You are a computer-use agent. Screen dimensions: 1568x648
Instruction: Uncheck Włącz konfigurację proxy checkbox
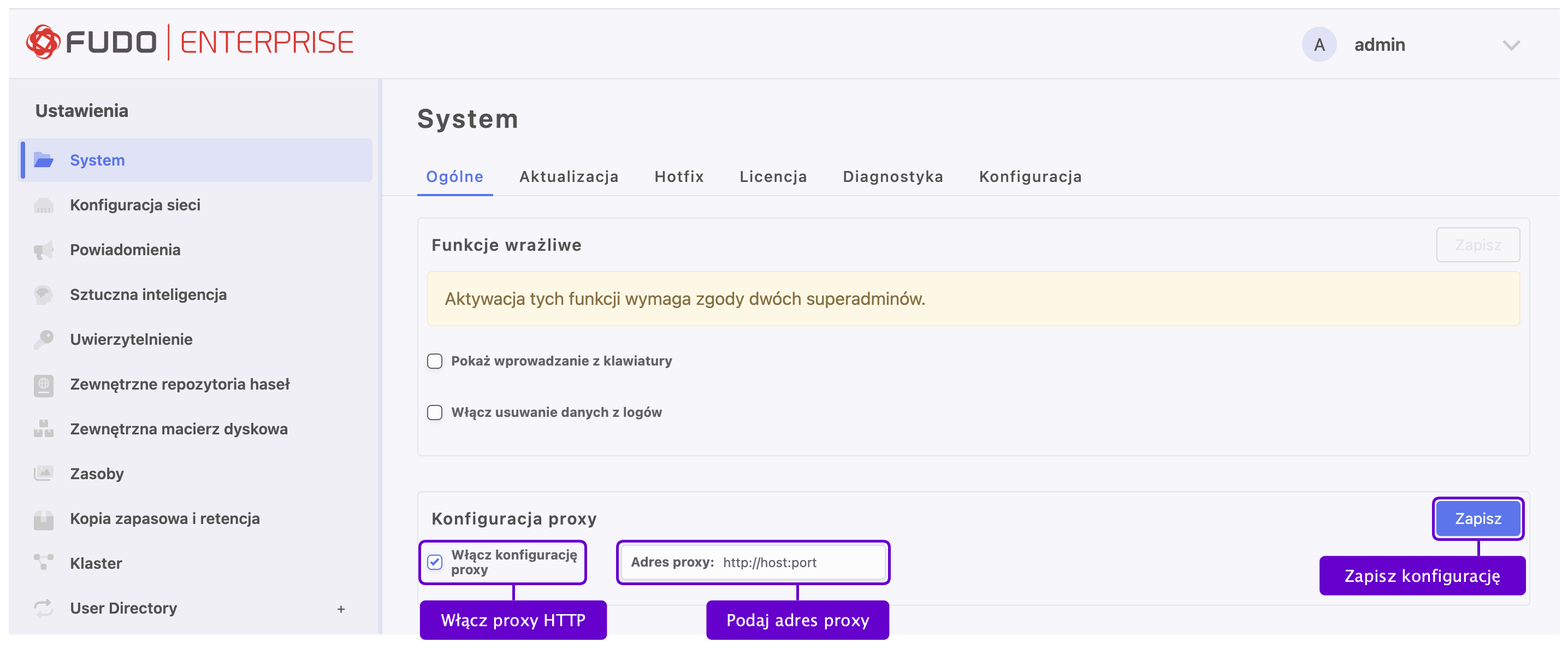(435, 562)
